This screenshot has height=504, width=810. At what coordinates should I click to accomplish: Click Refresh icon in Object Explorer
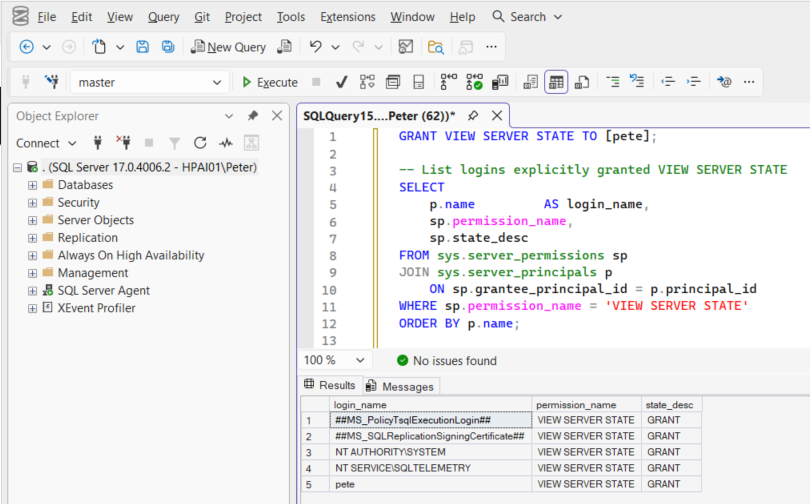point(200,143)
